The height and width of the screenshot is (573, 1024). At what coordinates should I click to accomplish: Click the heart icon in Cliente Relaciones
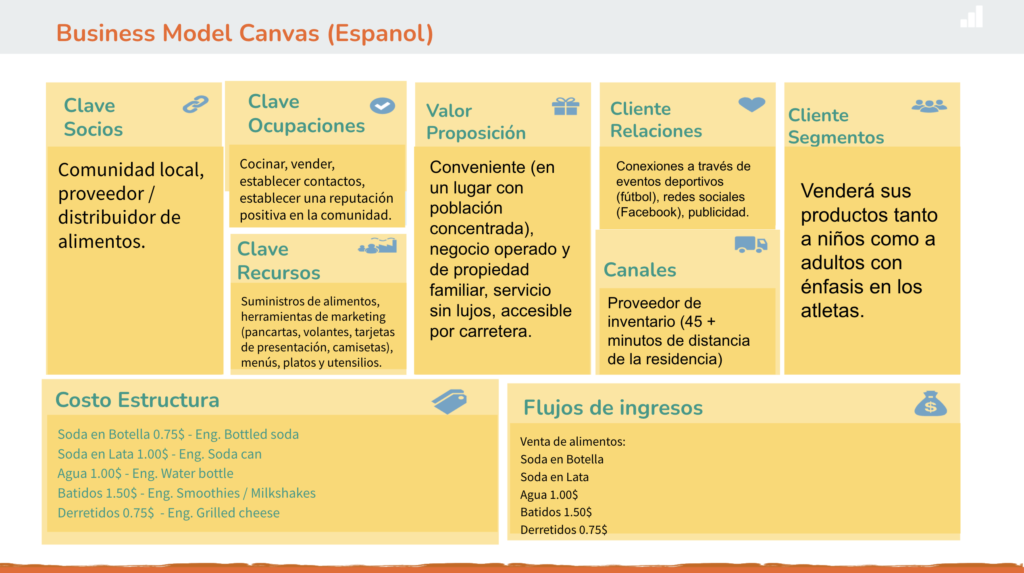751,104
